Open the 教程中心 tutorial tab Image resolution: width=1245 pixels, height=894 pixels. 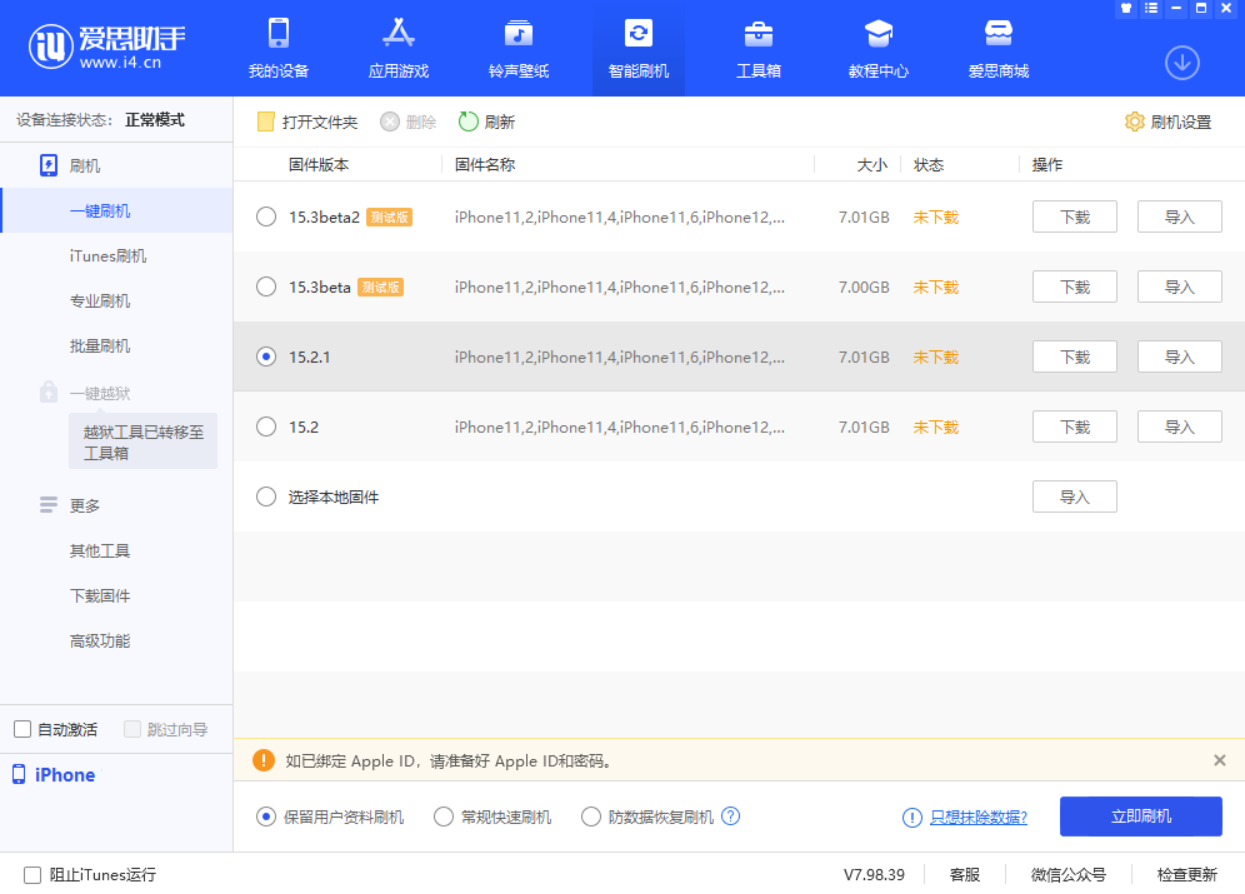878,48
